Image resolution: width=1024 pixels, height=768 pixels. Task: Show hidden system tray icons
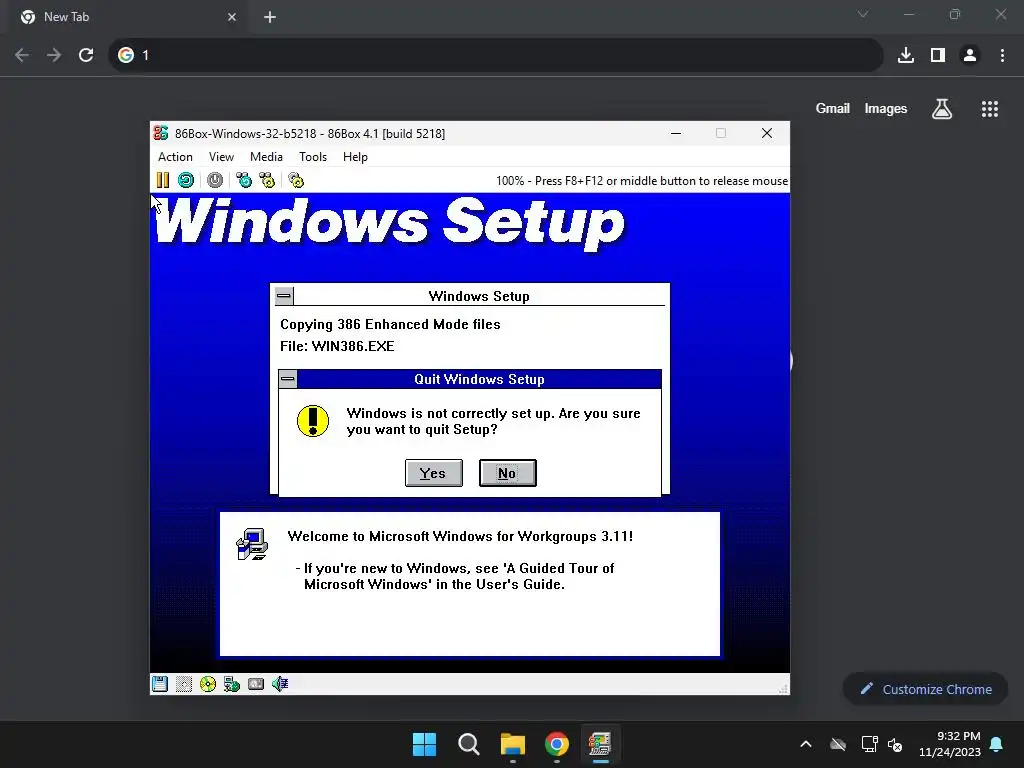click(x=806, y=744)
